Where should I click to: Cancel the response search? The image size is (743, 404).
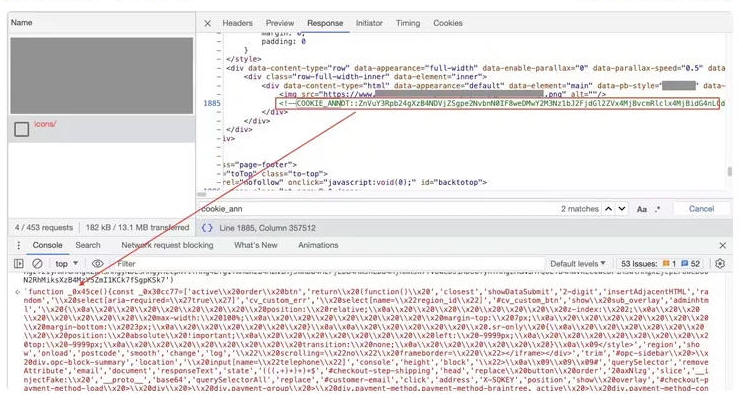[x=701, y=209]
